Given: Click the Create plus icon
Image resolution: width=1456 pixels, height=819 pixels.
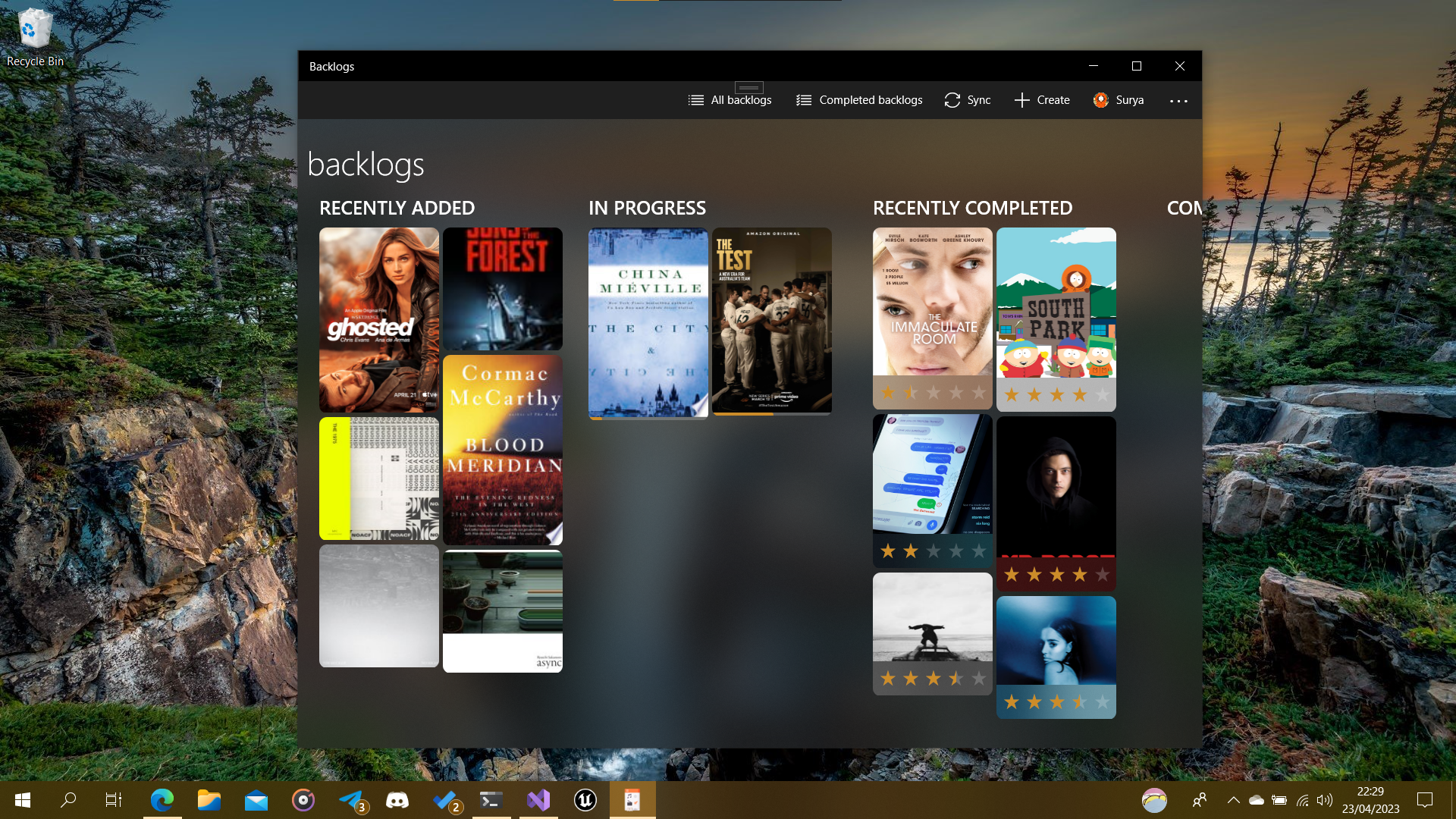Looking at the screenshot, I should coord(1021,100).
